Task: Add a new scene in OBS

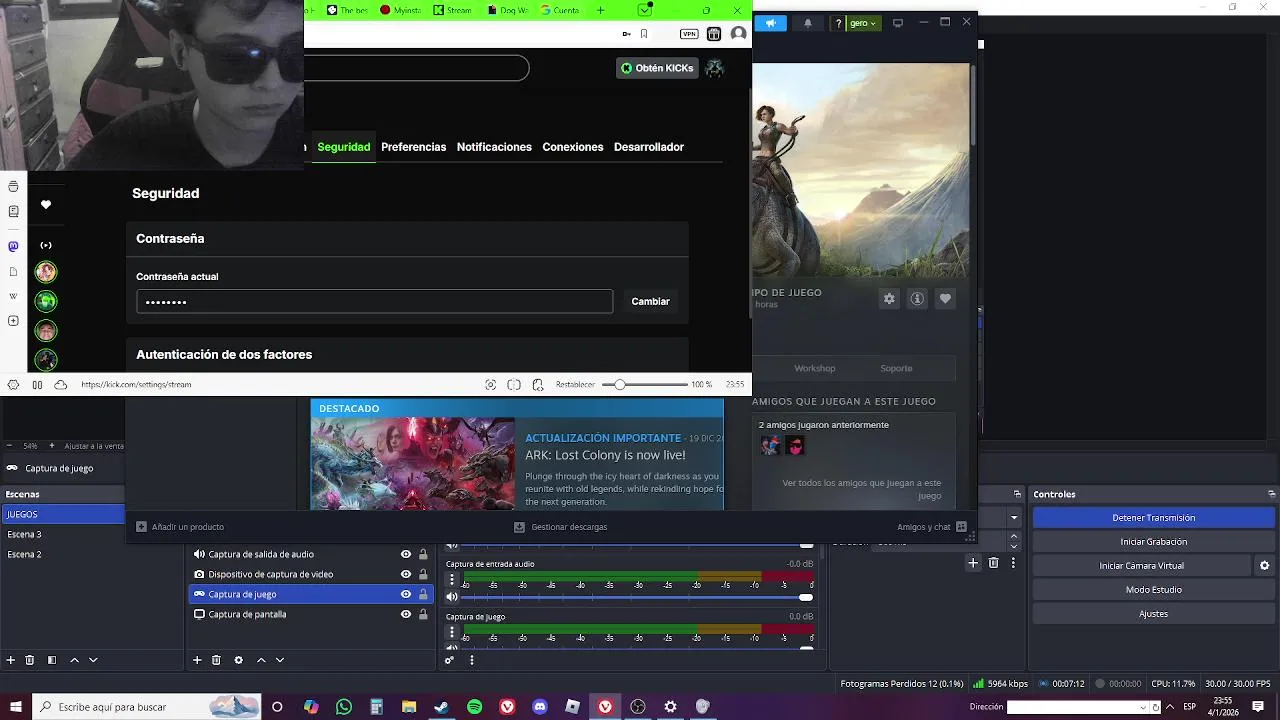Action: [x=11, y=660]
